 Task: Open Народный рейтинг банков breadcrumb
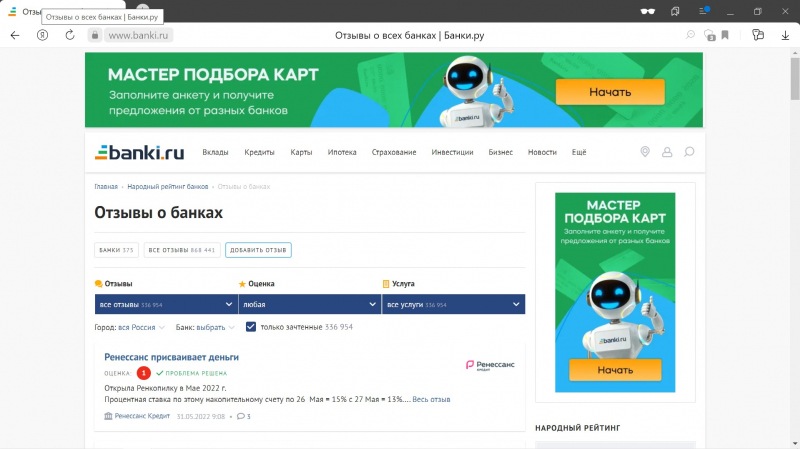pos(168,187)
